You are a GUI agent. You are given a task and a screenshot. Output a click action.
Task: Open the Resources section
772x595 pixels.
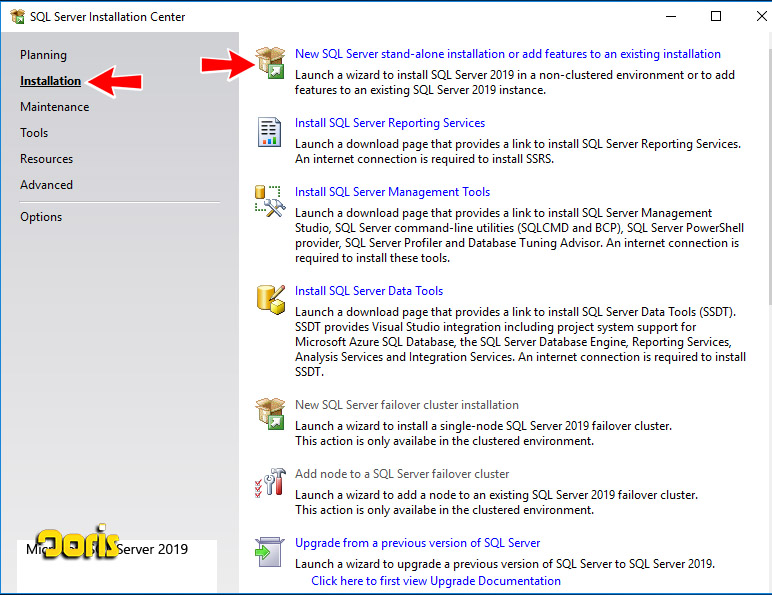[46, 159]
